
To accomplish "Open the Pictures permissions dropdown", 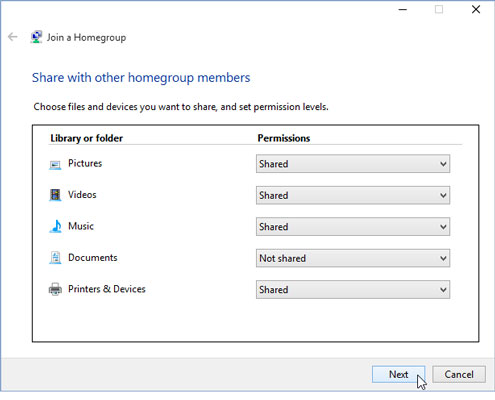I will 353,164.
